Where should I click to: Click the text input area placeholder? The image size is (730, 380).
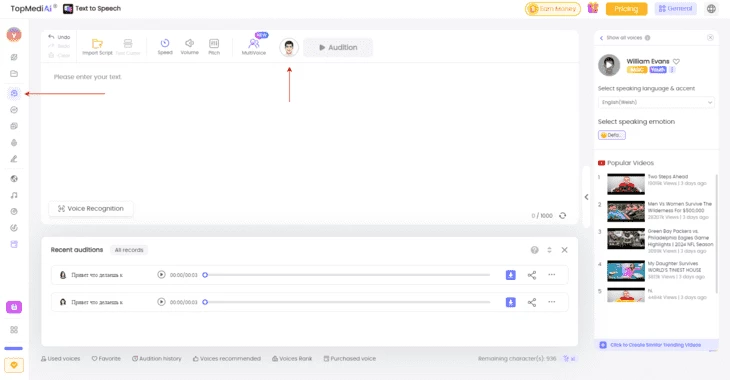(88, 77)
